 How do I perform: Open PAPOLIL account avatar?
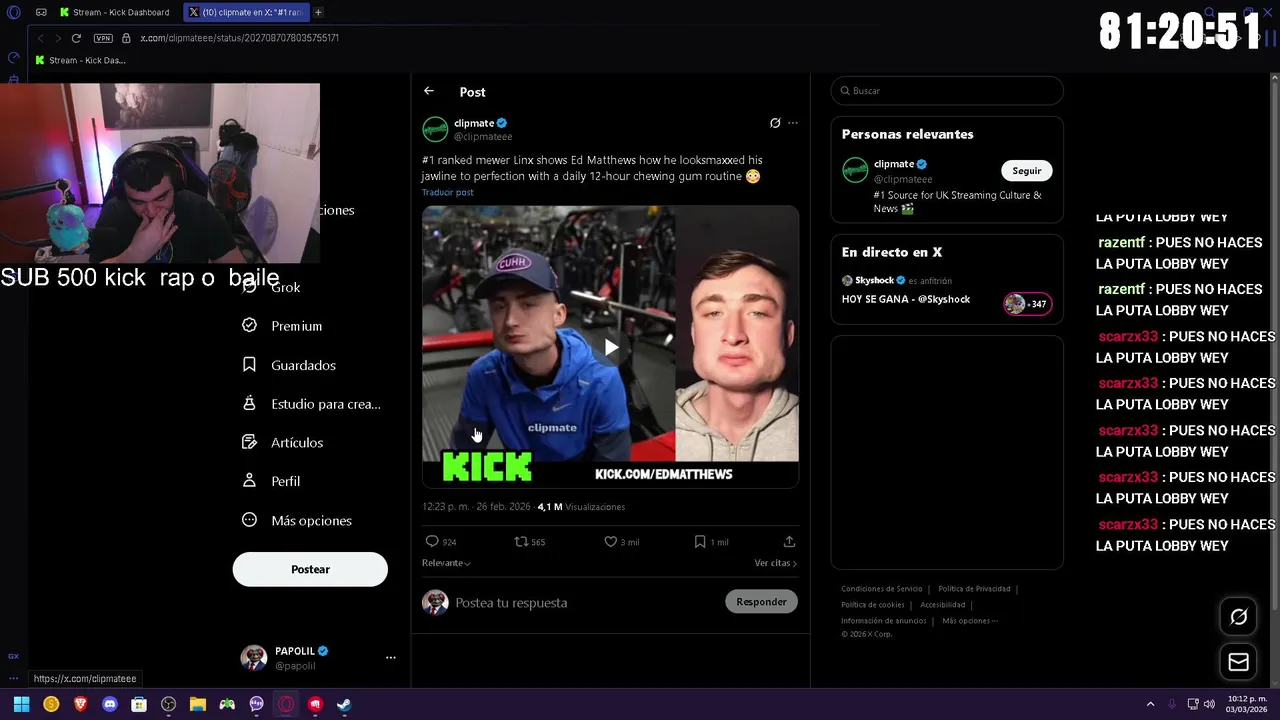(x=254, y=657)
